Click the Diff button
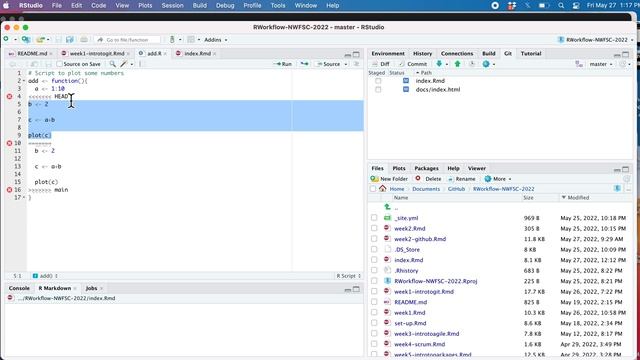 coord(381,64)
